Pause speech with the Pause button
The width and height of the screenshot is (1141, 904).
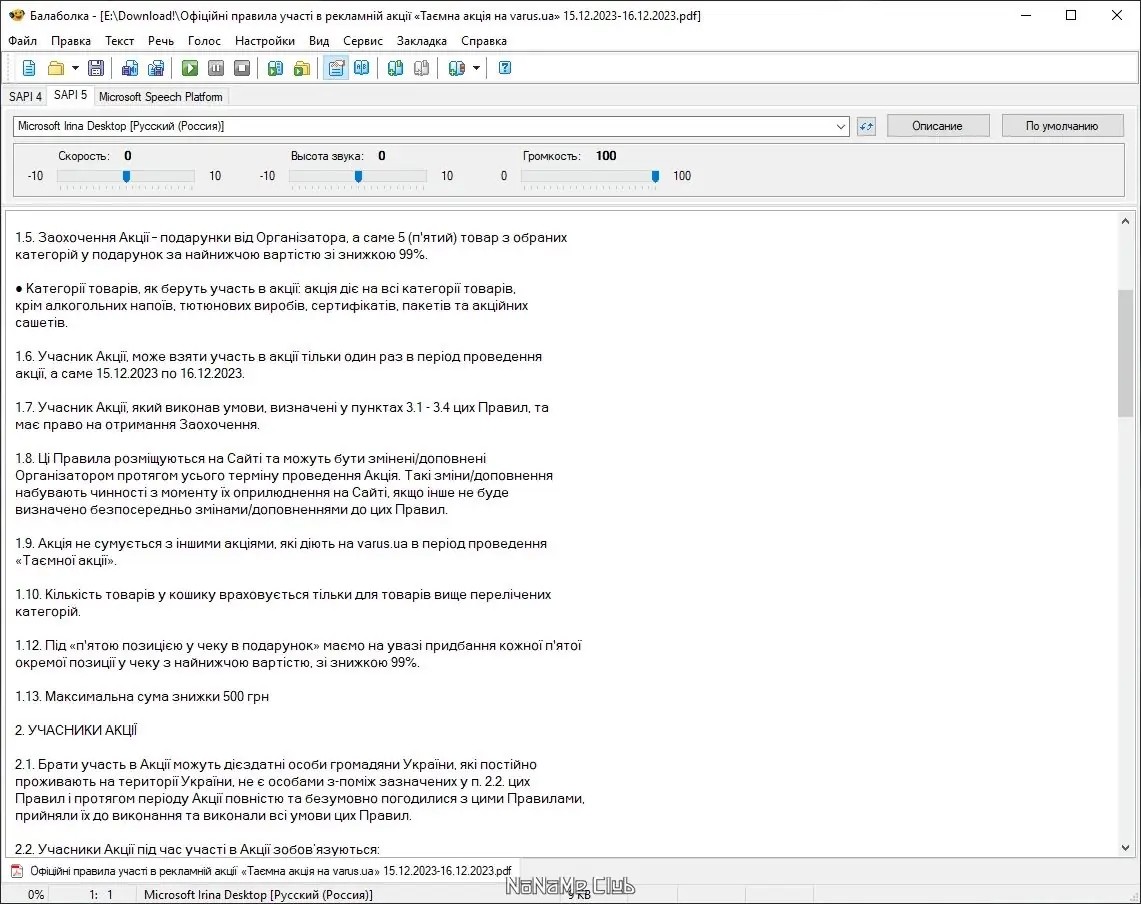click(x=216, y=68)
